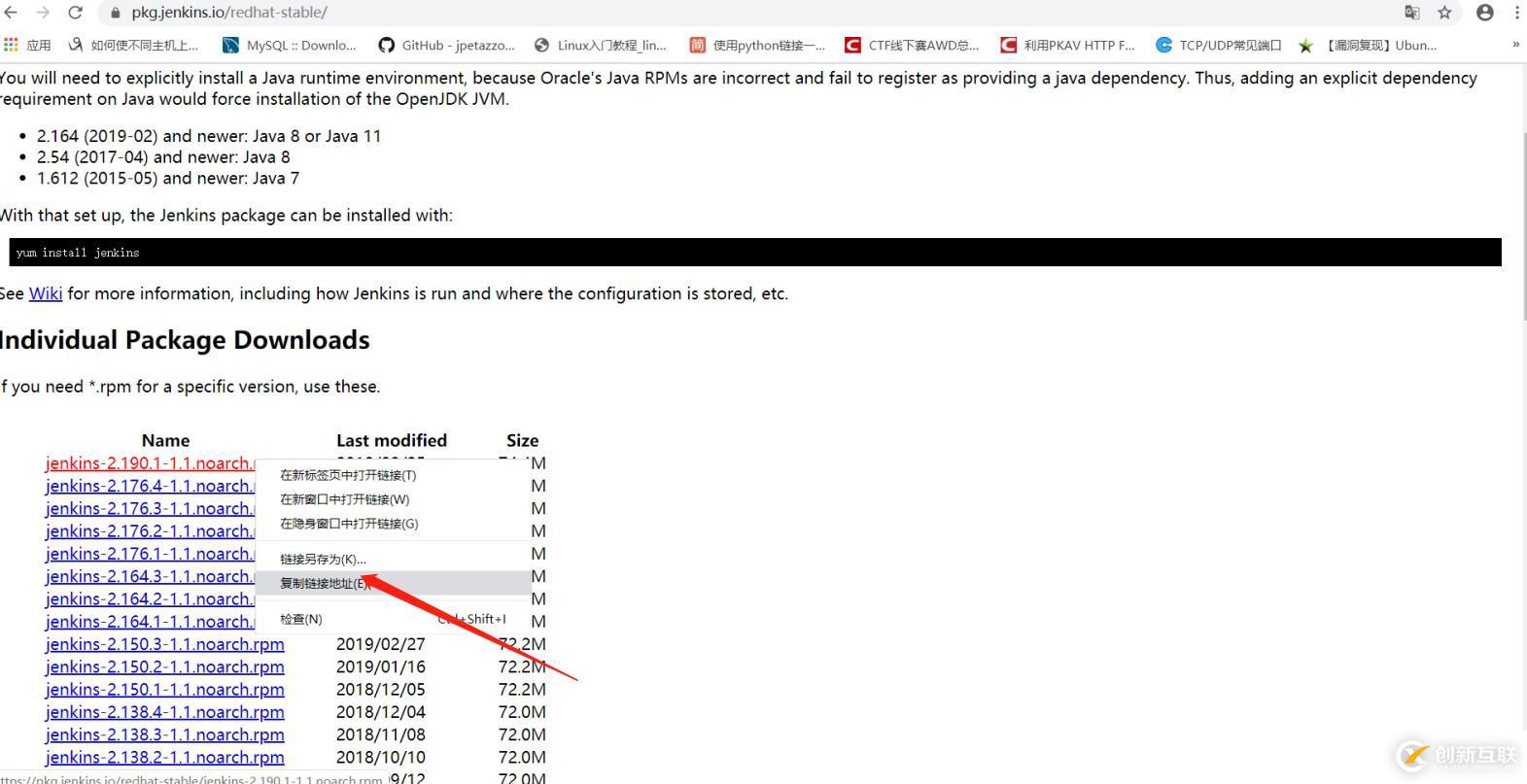The width and height of the screenshot is (1527, 784).
Task: Click the 2019/02/27 date cell
Action: click(x=381, y=644)
